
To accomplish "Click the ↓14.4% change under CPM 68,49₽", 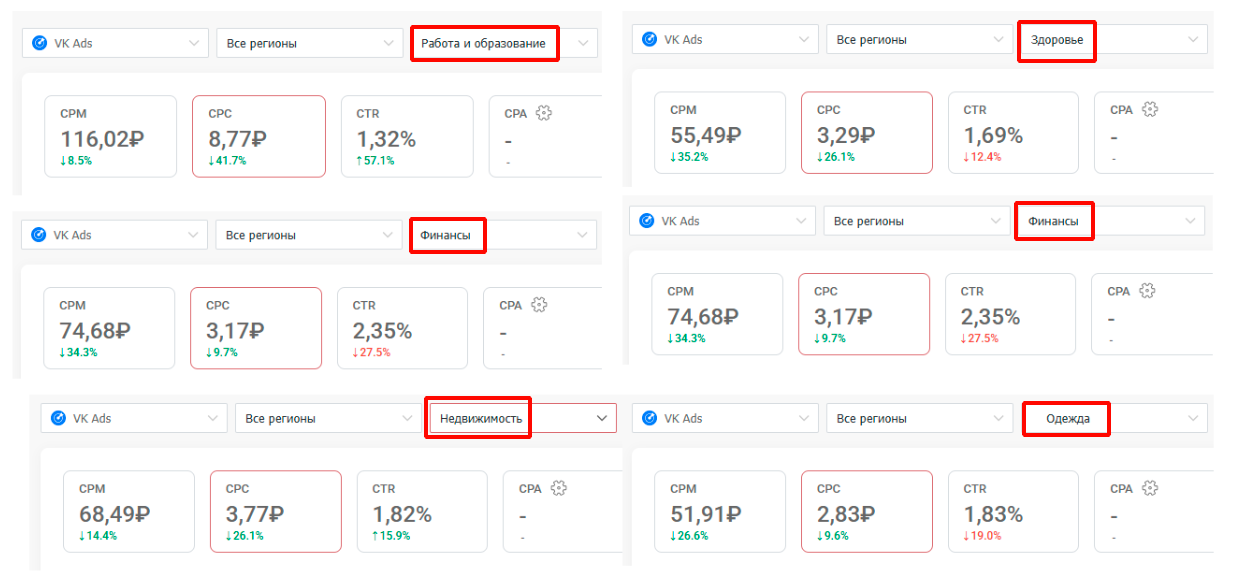I will 98,535.
